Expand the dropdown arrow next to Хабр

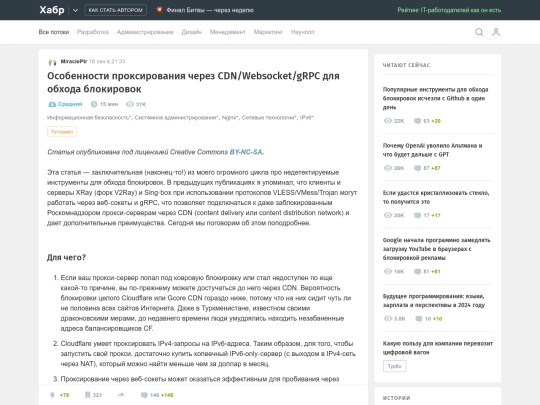point(75,10)
